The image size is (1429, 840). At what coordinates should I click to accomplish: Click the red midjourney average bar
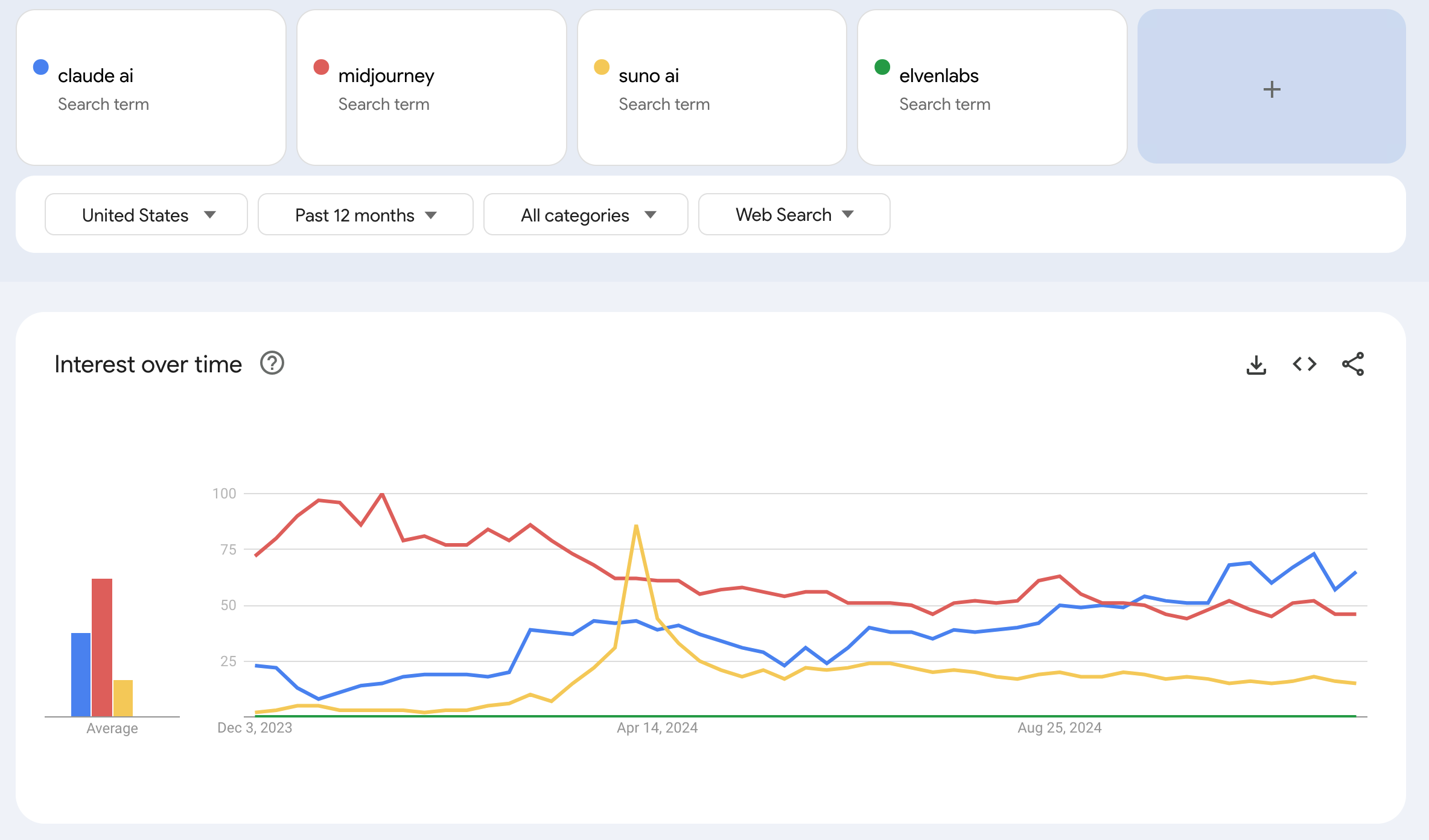coord(102,647)
